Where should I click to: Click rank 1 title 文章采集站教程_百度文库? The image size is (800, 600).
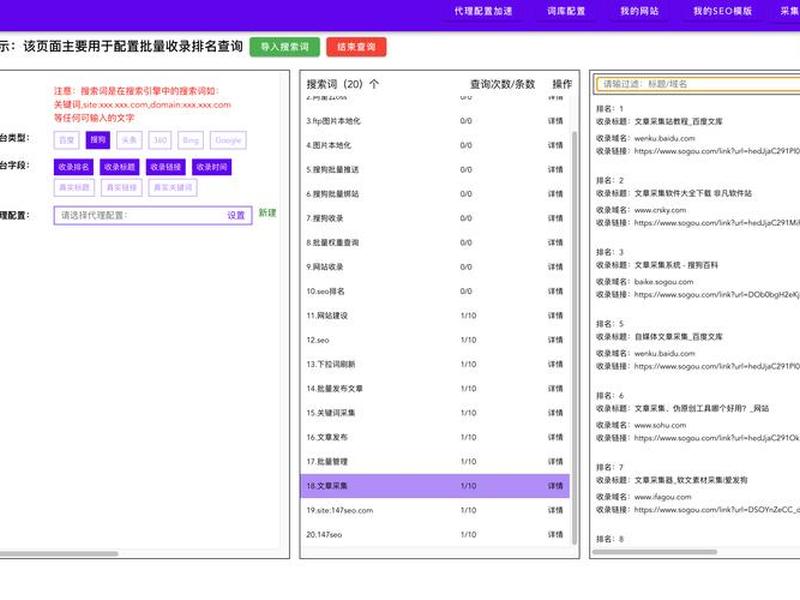(x=678, y=121)
